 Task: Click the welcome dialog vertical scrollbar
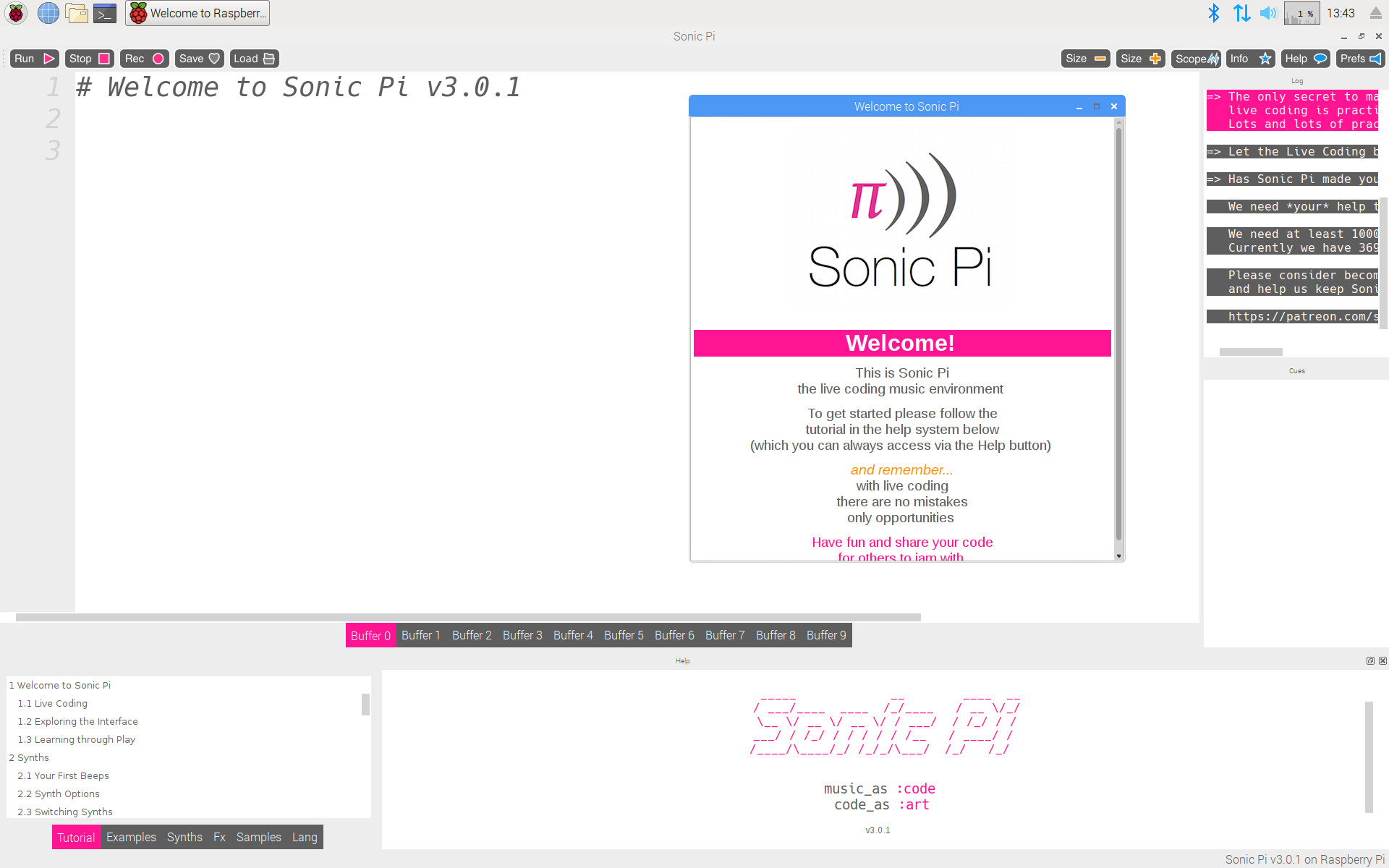click(x=1118, y=333)
